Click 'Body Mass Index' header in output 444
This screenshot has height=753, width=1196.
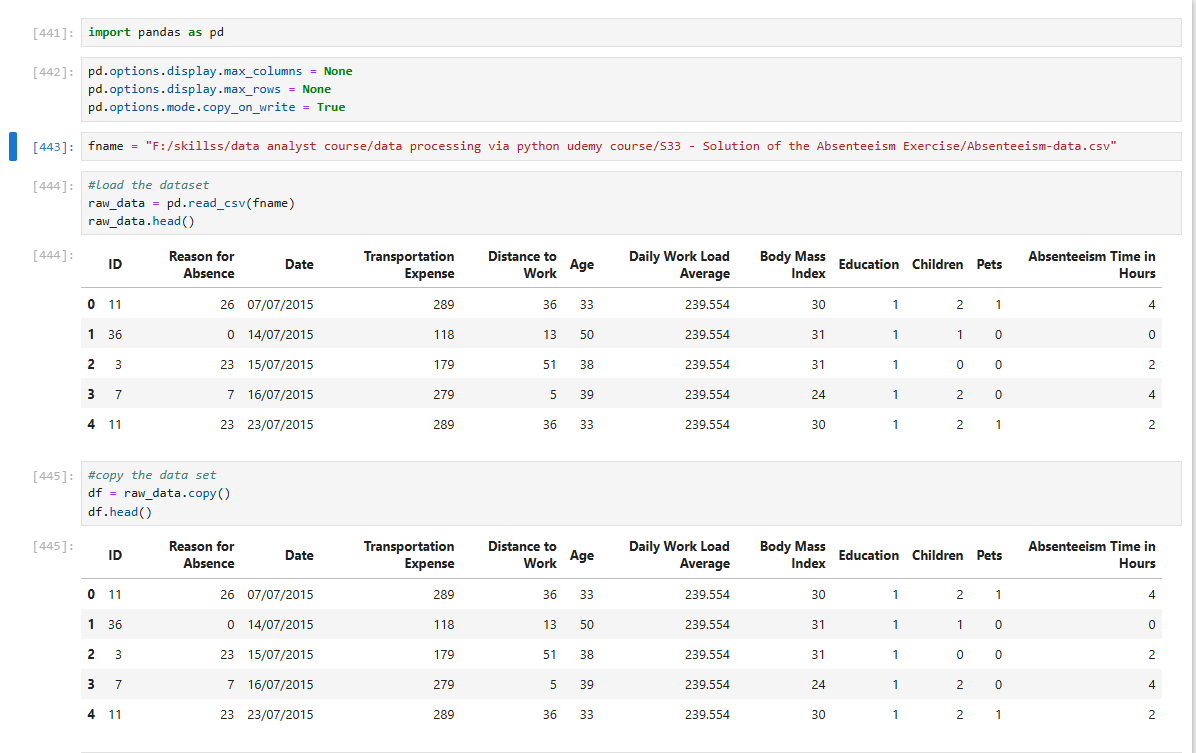793,265
